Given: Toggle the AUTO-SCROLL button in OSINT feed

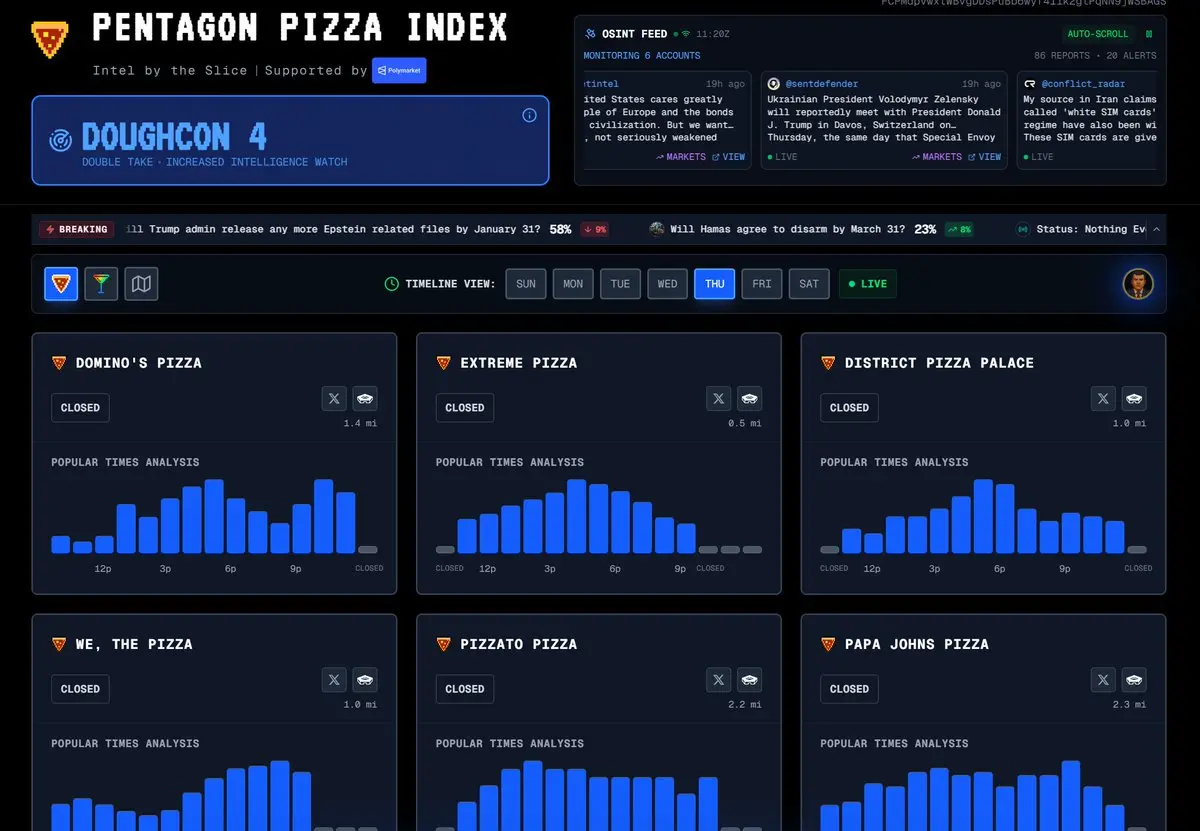Looking at the screenshot, I should point(1097,34).
